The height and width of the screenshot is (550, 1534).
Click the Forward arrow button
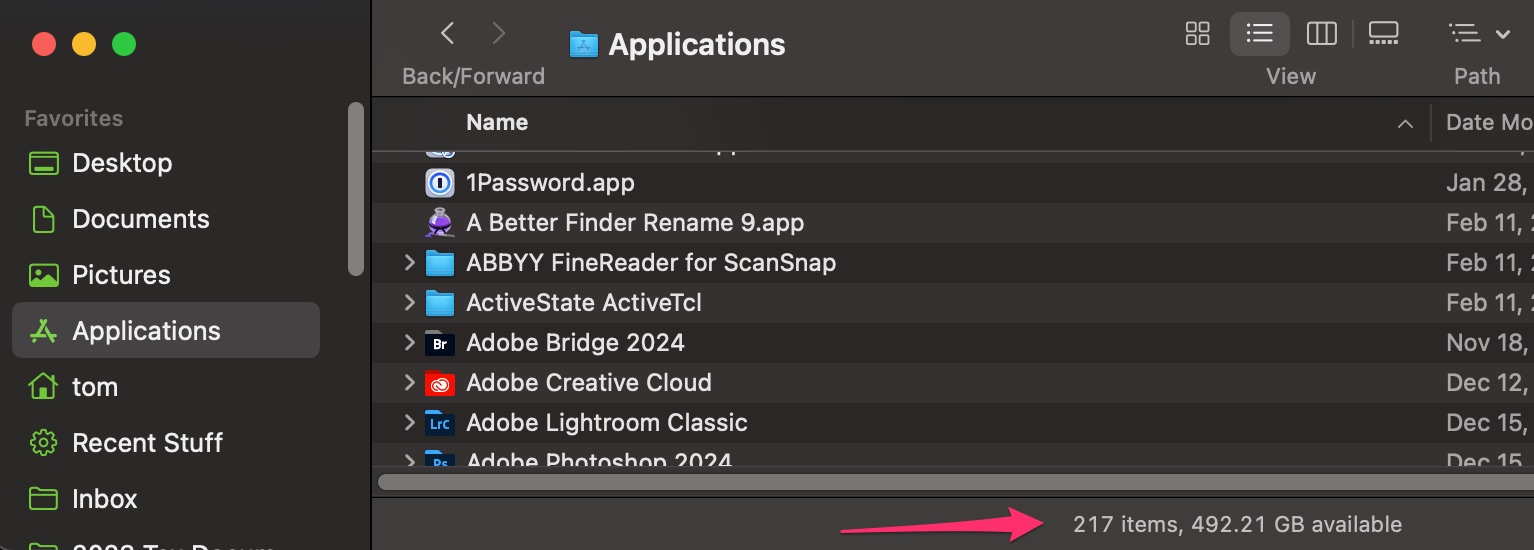(499, 34)
